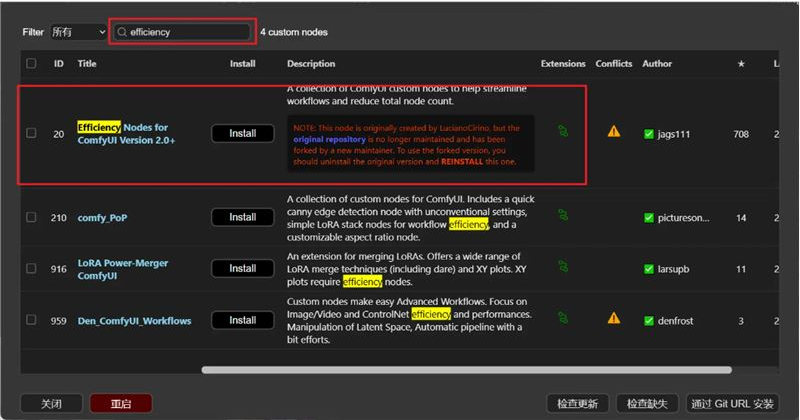The width and height of the screenshot is (800, 420).
Task: Check the Den_ComfyUI_Workflows row checkbox
Action: 31,320
